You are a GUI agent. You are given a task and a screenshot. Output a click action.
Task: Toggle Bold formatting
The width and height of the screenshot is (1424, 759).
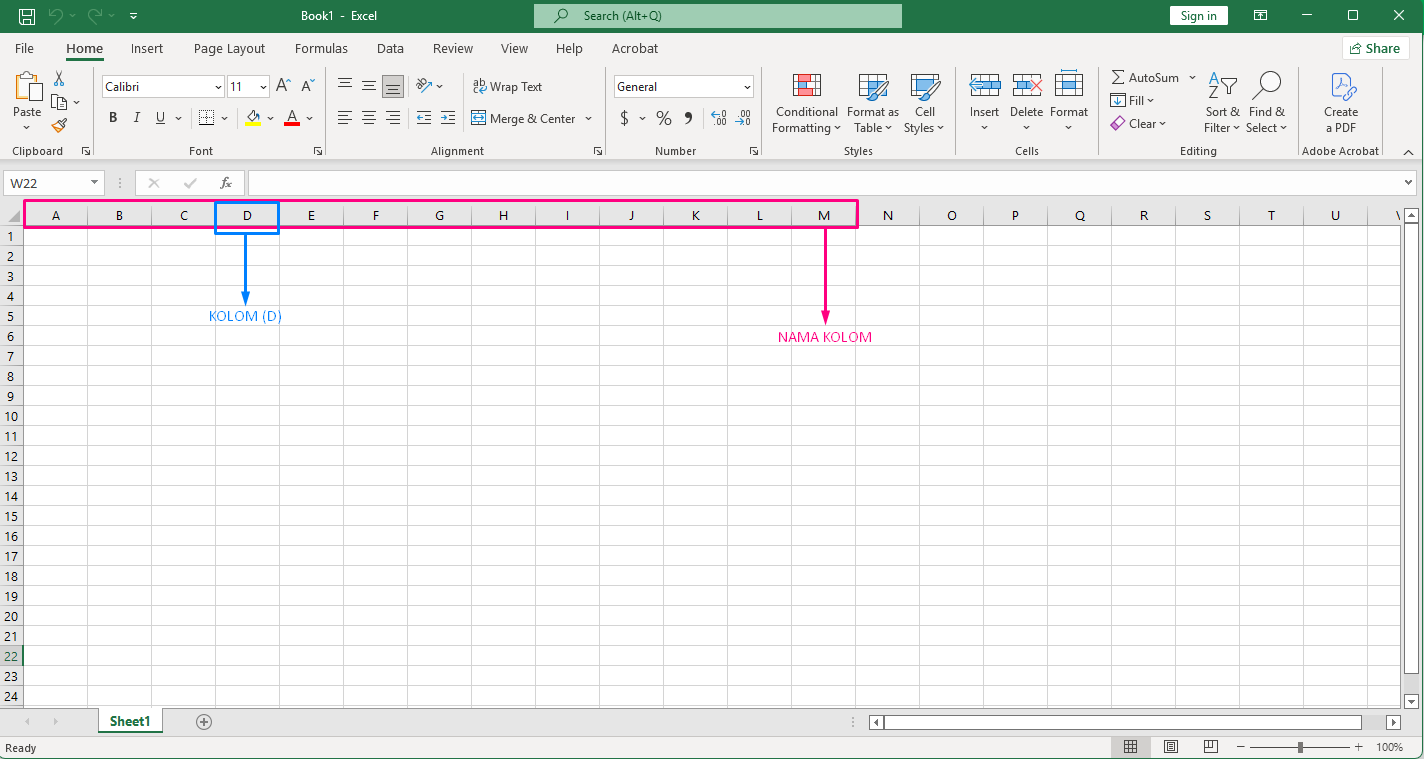[113, 118]
